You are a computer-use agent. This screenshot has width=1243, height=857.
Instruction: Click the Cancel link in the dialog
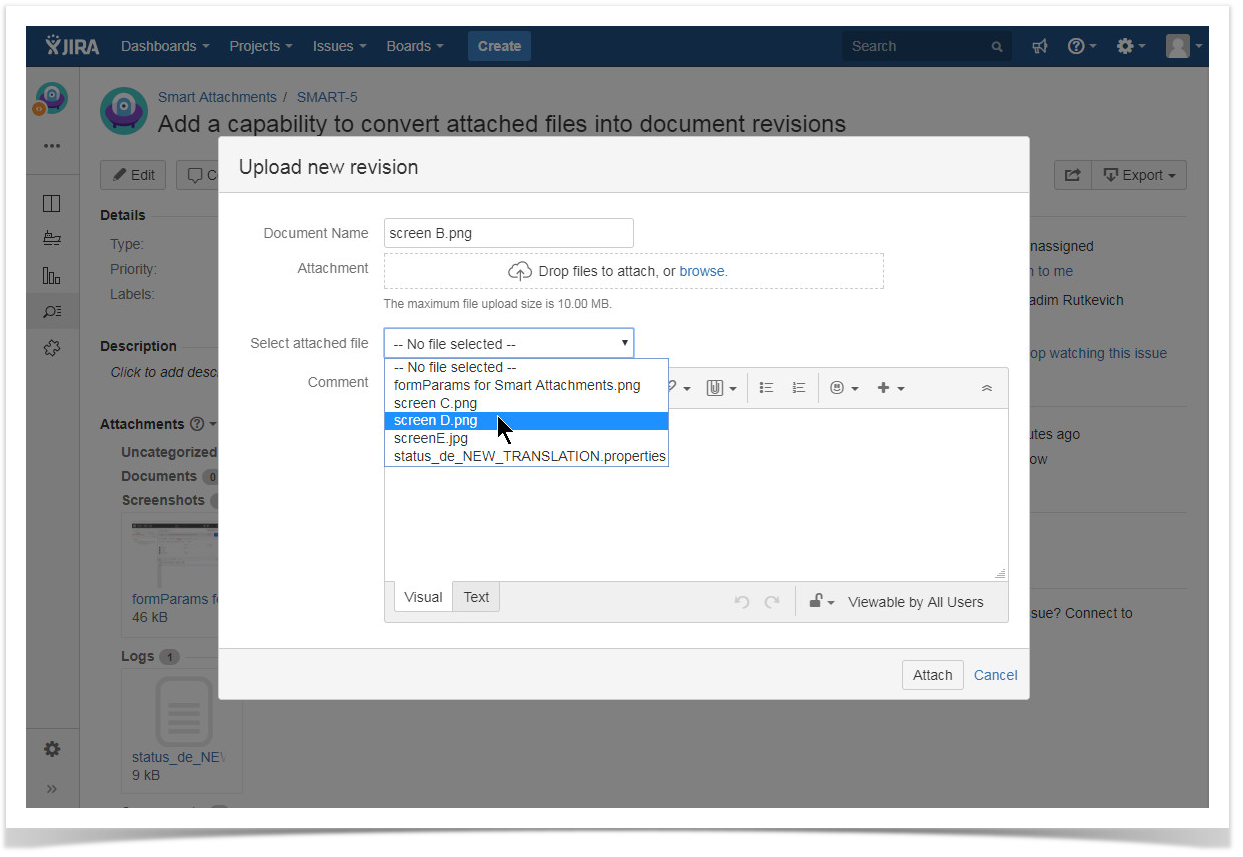pos(995,675)
